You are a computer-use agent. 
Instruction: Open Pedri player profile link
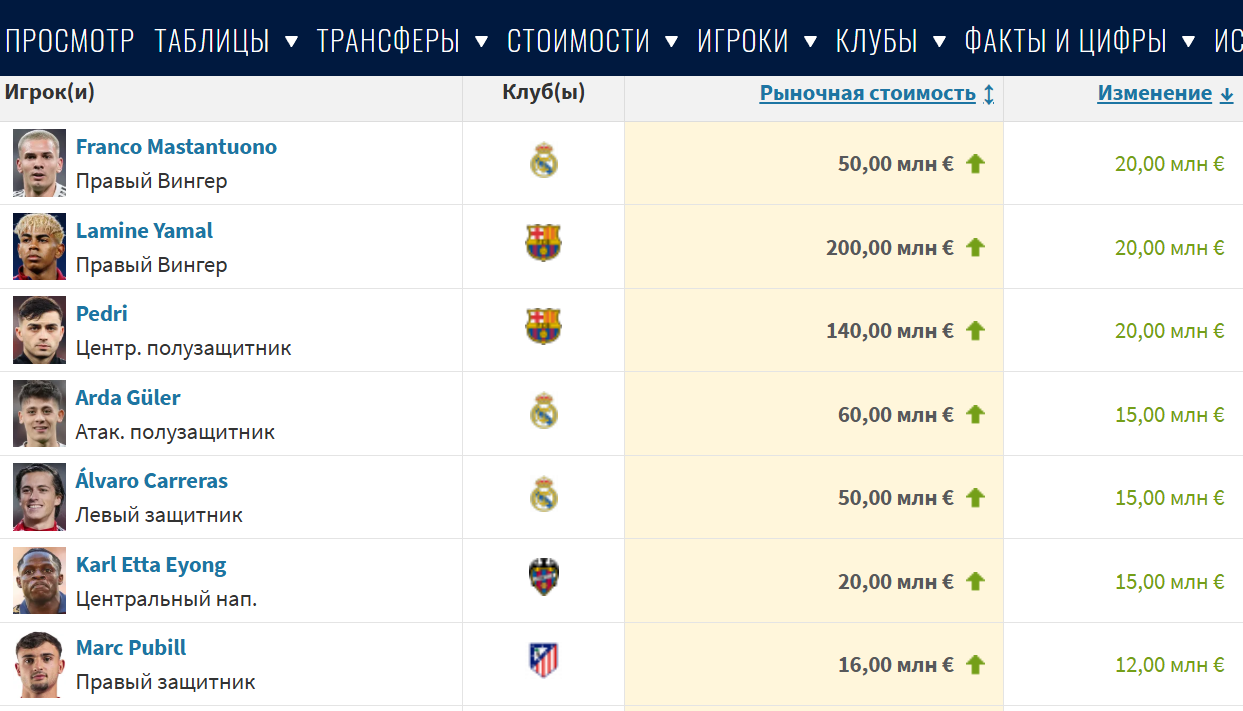point(102,314)
